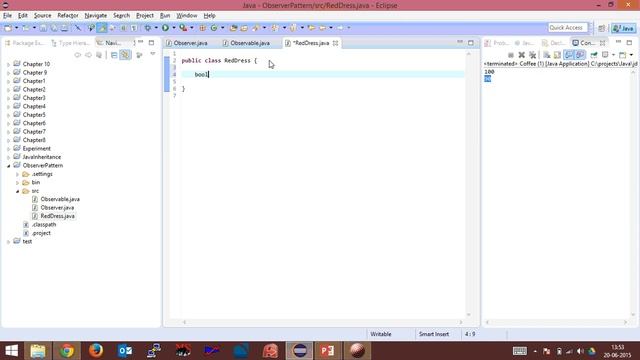Select RedDress.java in Navigator tree

57,216
